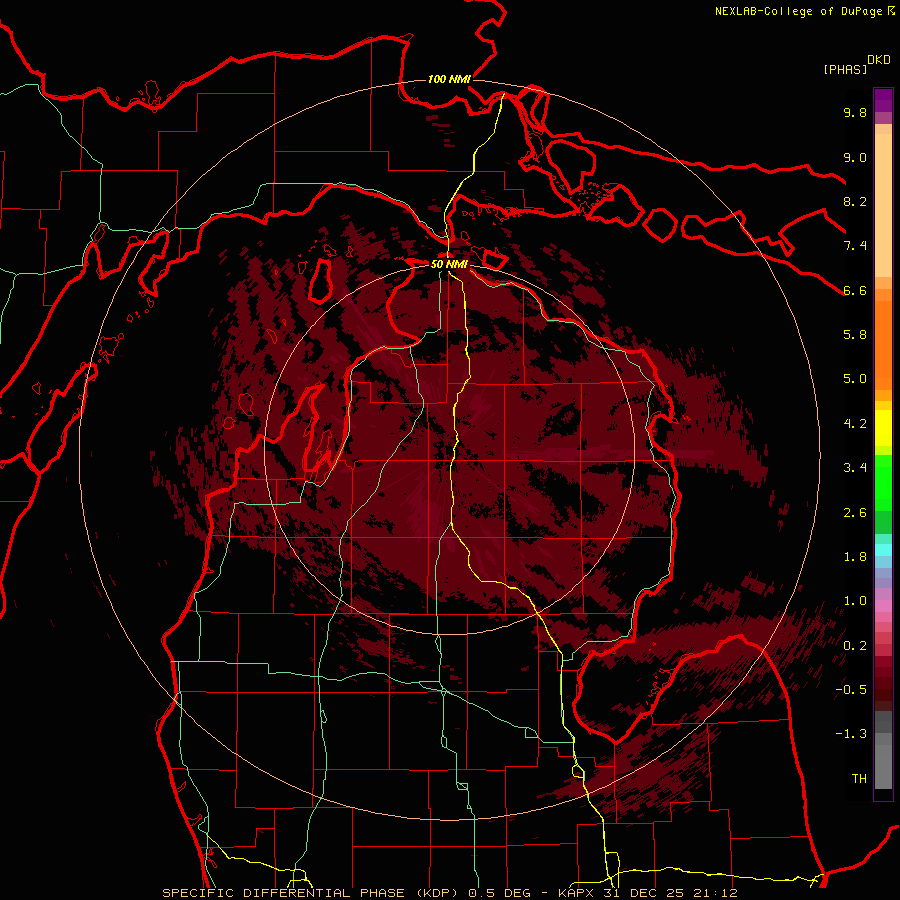Viewport: 900px width, 900px height.
Task: Click the 2.6 value on the scale
Action: pyautogui.click(x=855, y=513)
